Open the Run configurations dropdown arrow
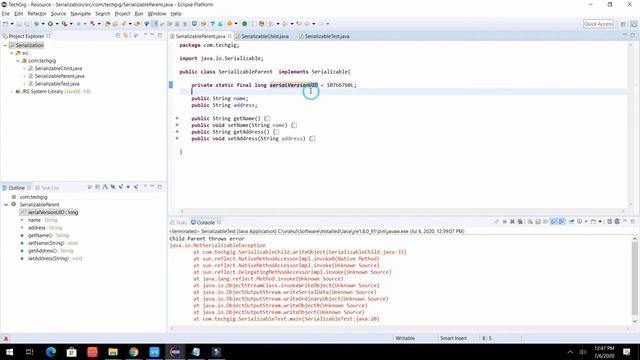Image resolution: width=640 pixels, height=360 pixels. [x=57, y=24]
